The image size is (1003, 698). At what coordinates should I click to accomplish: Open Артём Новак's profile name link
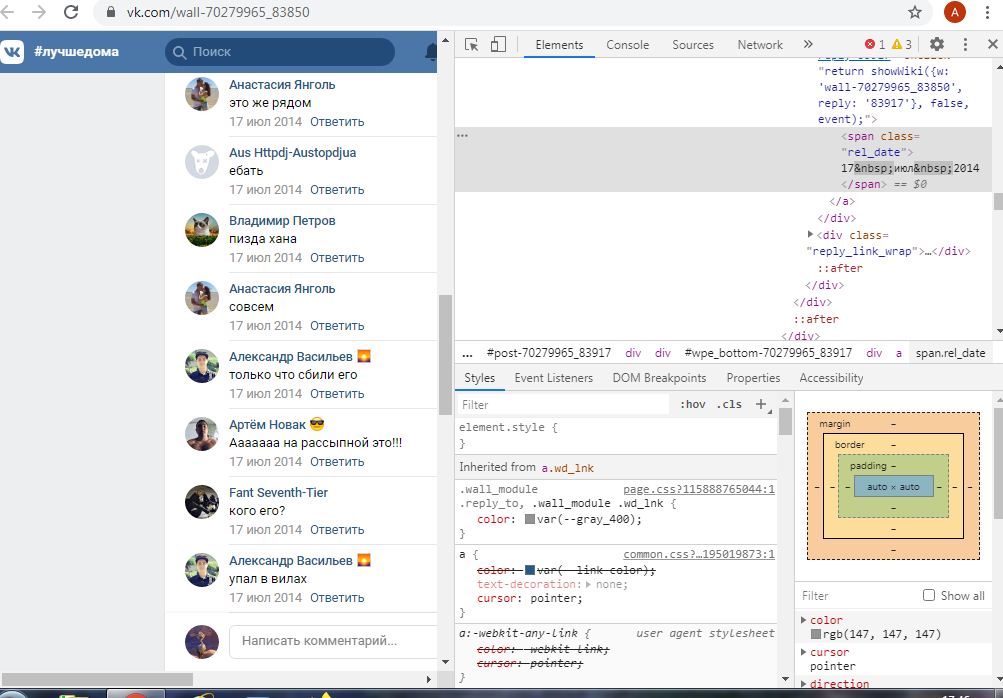click(x=267, y=425)
